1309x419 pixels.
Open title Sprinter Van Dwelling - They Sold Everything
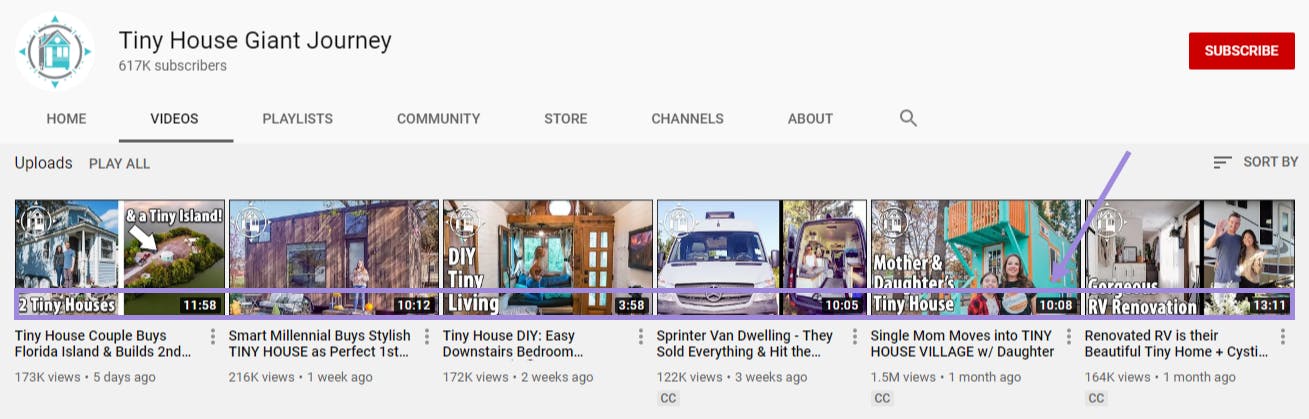coord(746,343)
